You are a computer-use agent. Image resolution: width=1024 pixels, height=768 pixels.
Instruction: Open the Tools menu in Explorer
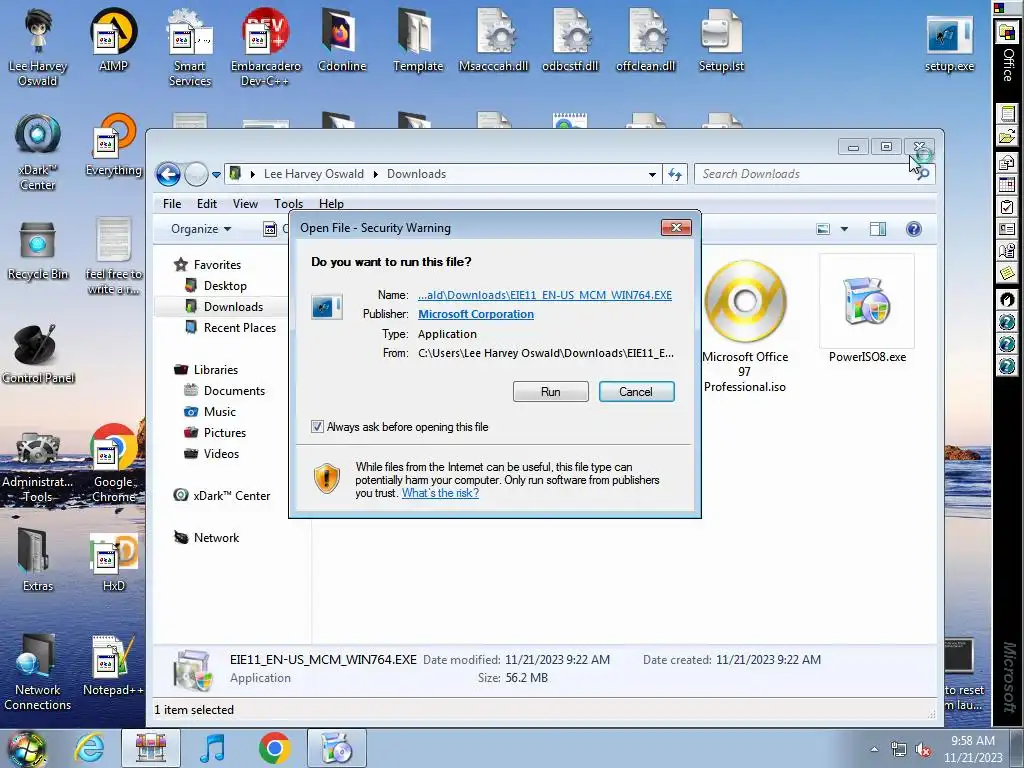(x=288, y=204)
